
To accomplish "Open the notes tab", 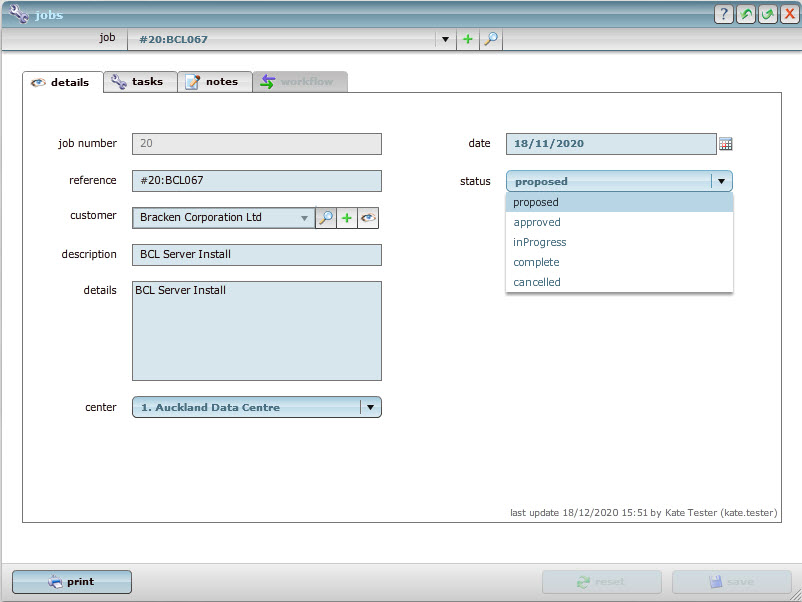I will (214, 82).
